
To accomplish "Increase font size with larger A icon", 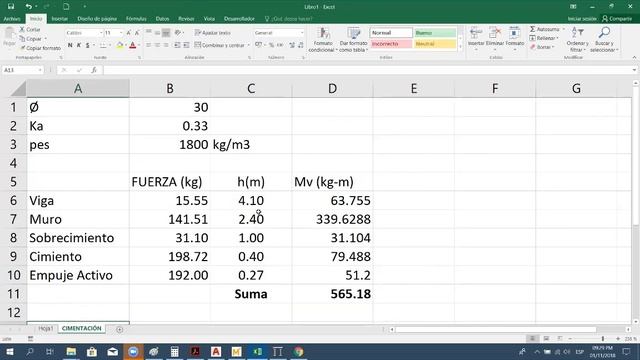I will pyautogui.click(x=129, y=33).
